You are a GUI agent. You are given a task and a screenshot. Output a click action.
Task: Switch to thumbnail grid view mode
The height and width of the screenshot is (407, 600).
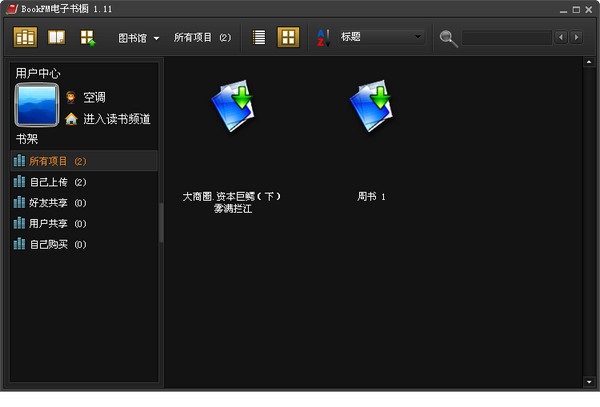click(288, 37)
